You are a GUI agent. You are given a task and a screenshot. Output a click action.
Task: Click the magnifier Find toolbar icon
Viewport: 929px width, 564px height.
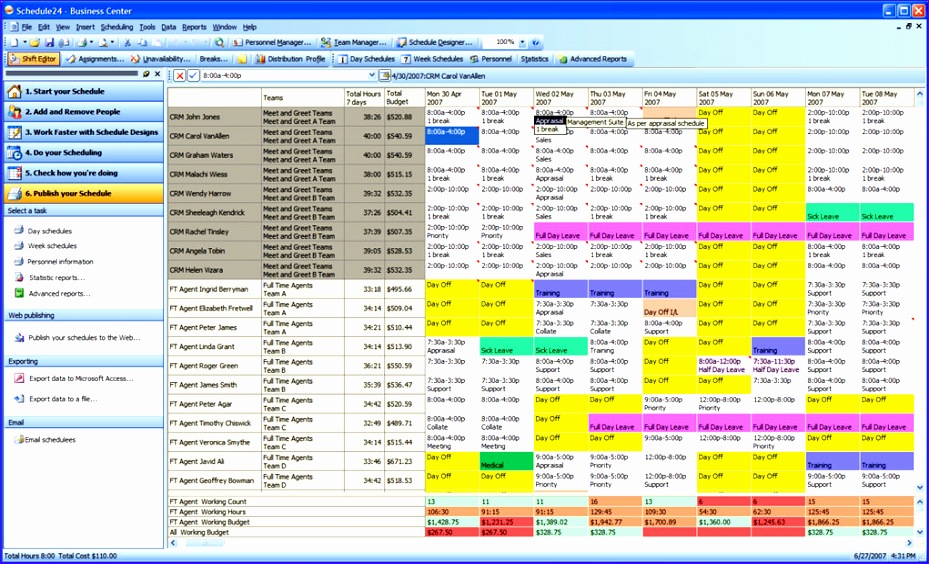(x=219, y=43)
